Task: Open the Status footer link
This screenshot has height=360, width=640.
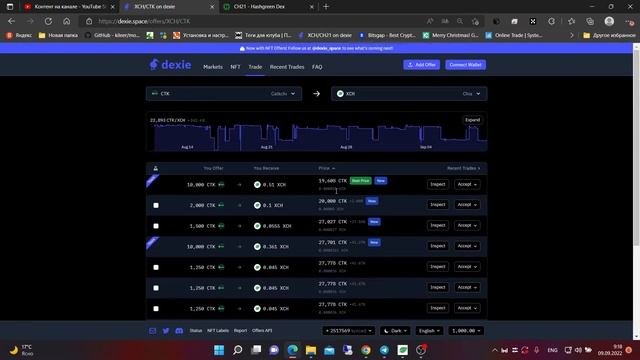Action: 196,331
